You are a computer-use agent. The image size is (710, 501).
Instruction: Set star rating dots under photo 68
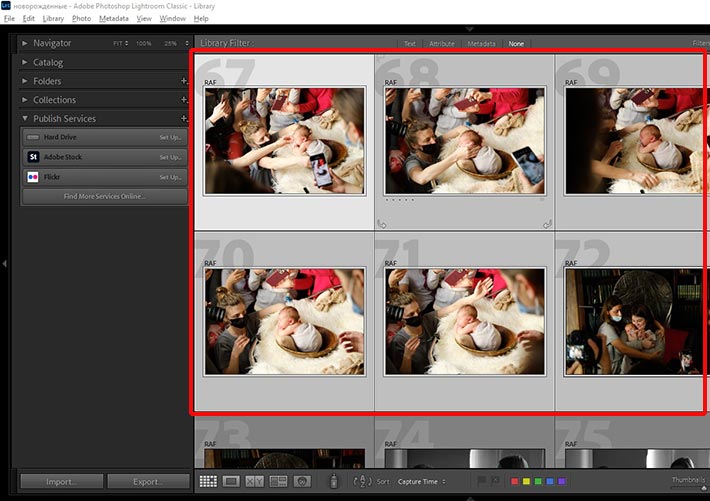[399, 200]
